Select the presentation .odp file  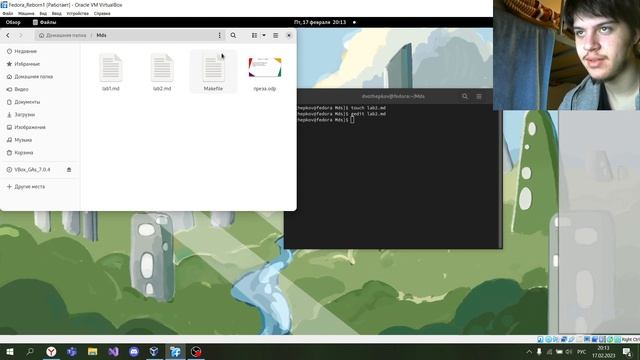point(265,73)
